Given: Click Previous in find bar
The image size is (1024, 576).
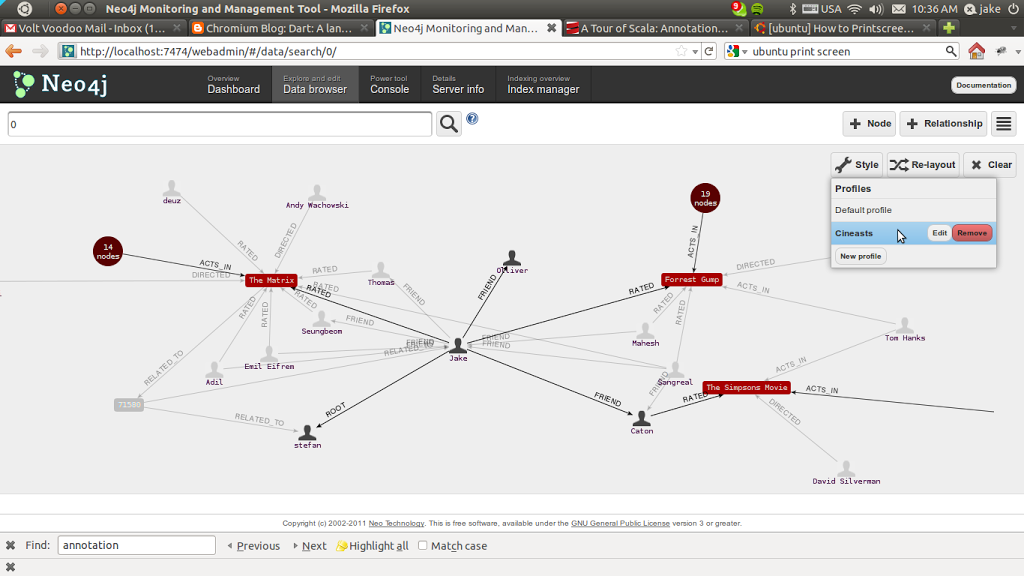Looking at the screenshot, I should (x=253, y=546).
